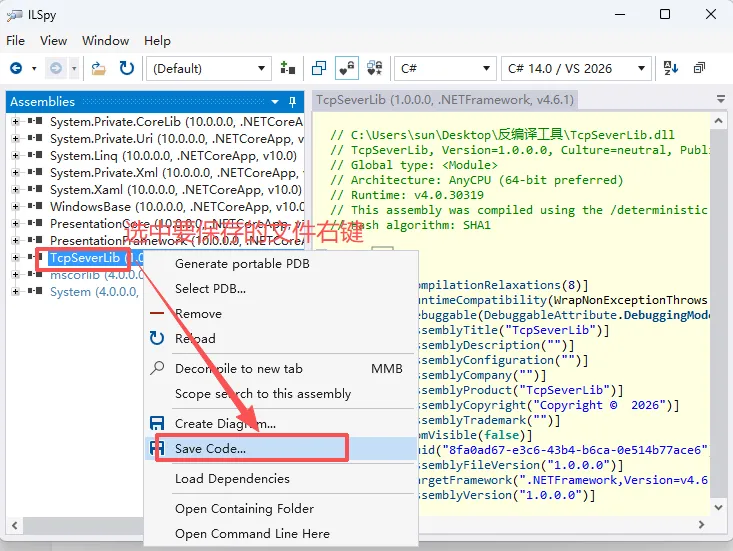Click the greyed Forward navigation arrow
The image size is (733, 551).
tap(56, 69)
